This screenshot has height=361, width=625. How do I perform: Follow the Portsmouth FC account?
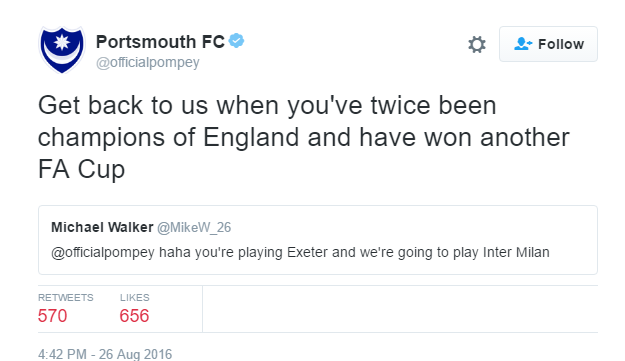tap(548, 44)
